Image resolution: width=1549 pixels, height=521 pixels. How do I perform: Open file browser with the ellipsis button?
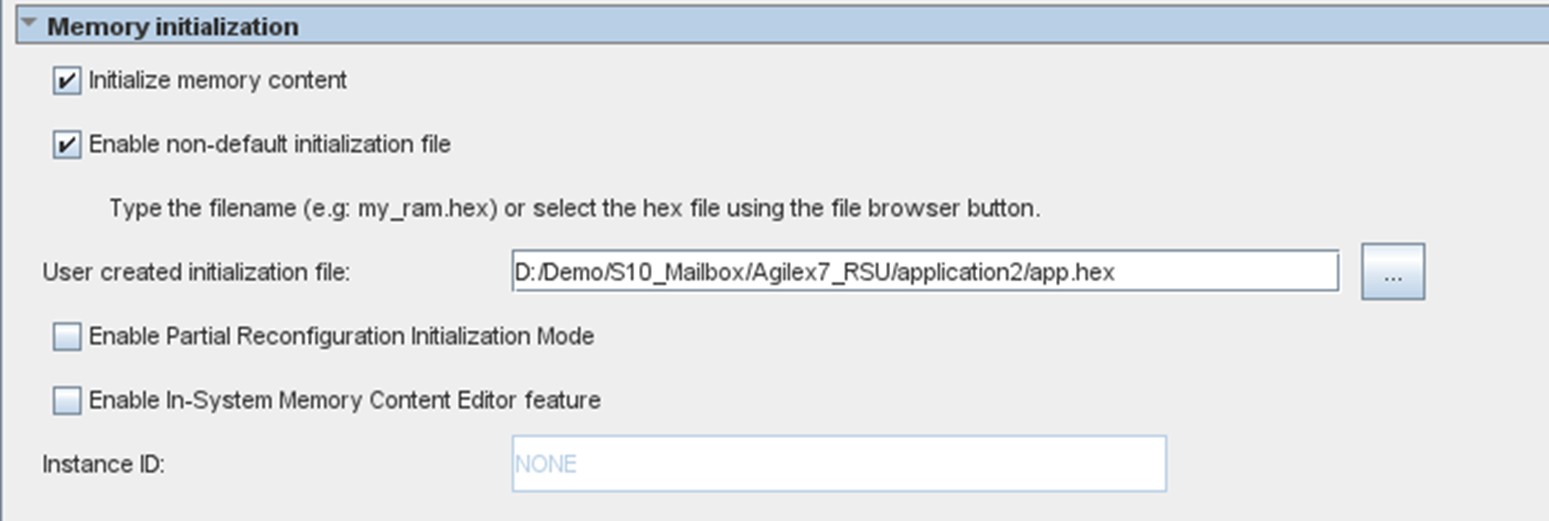pos(1393,271)
